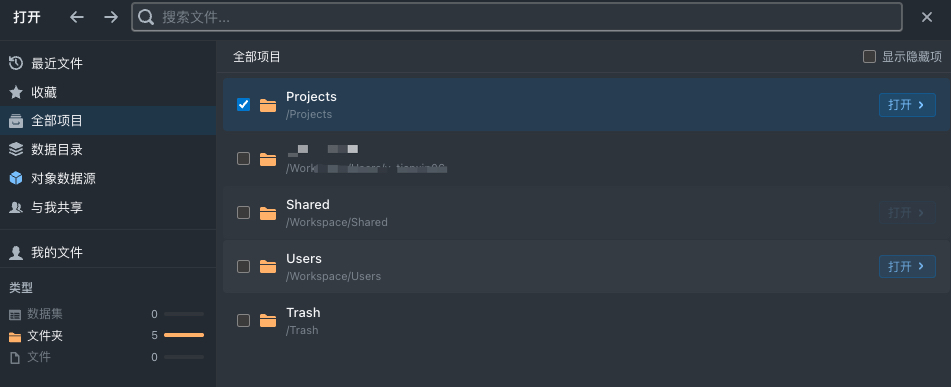Click the 打开 button for Projects
This screenshot has height=387, width=951.
(x=907, y=105)
